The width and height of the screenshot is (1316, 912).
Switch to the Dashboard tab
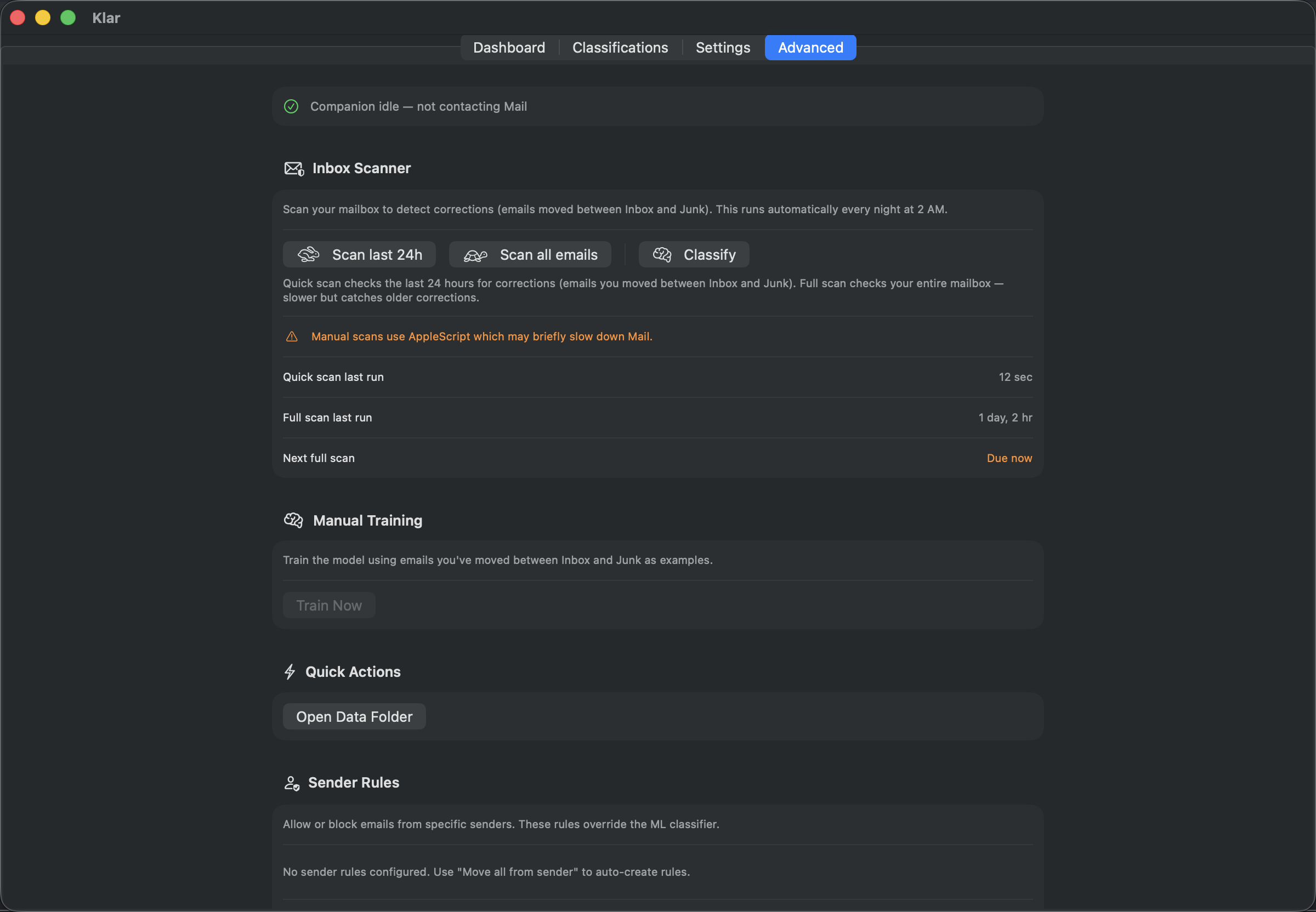point(509,48)
